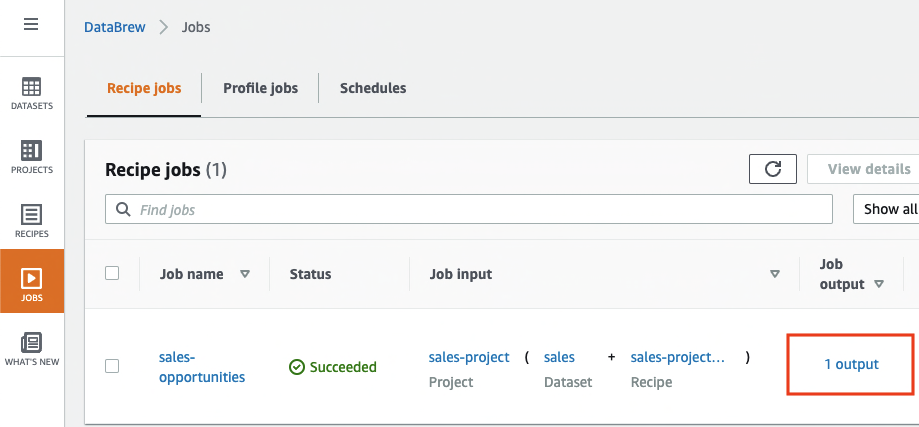Click the search magnifier icon
Image resolution: width=919 pixels, height=427 pixels.
tap(124, 210)
